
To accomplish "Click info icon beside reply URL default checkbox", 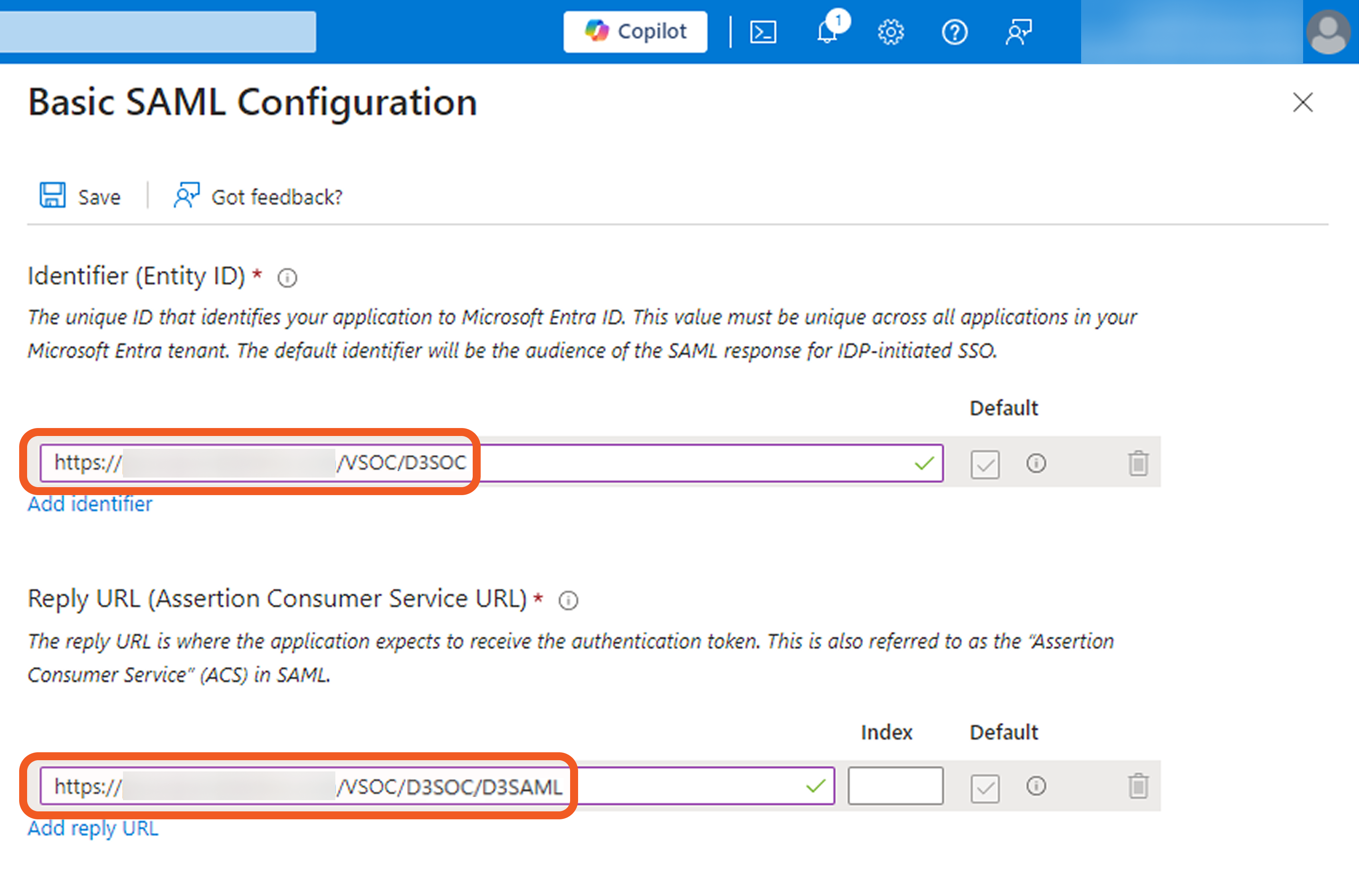I will (x=1036, y=786).
